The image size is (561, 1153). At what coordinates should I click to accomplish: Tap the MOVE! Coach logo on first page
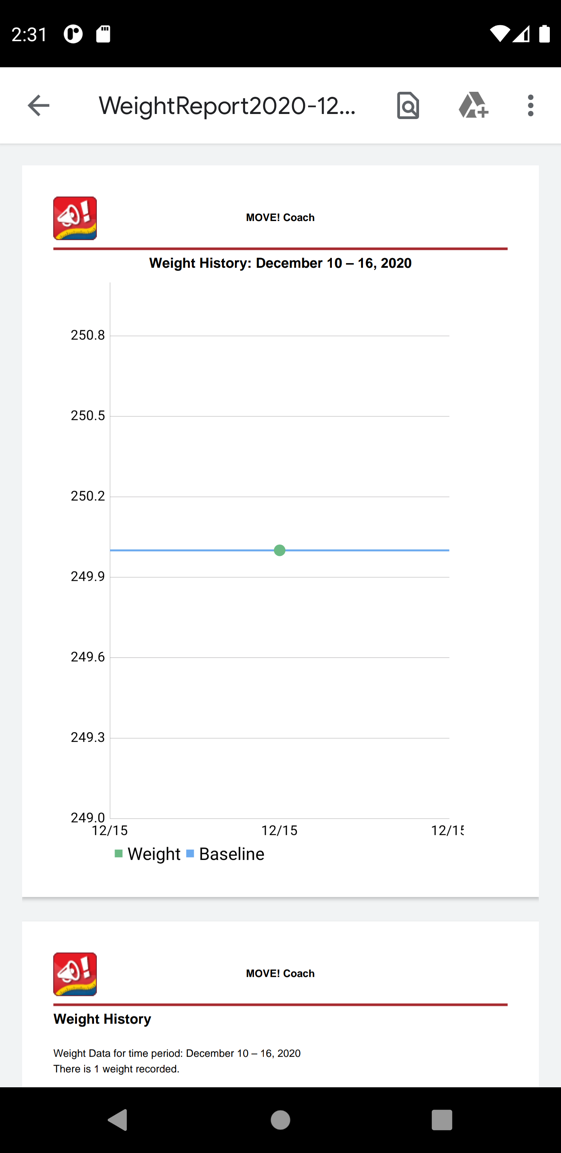(x=75, y=218)
